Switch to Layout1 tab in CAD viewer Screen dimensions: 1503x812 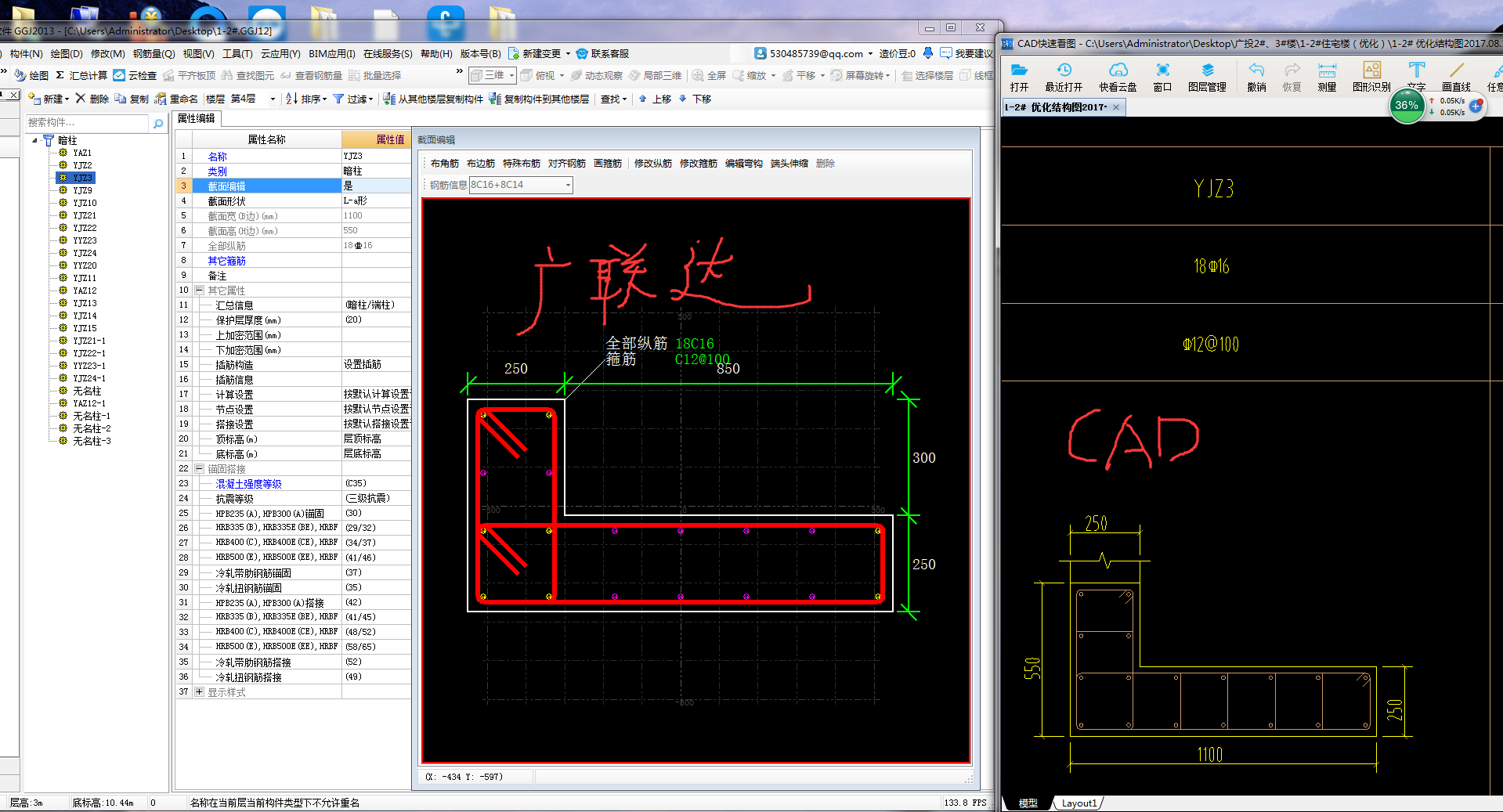tap(1078, 803)
